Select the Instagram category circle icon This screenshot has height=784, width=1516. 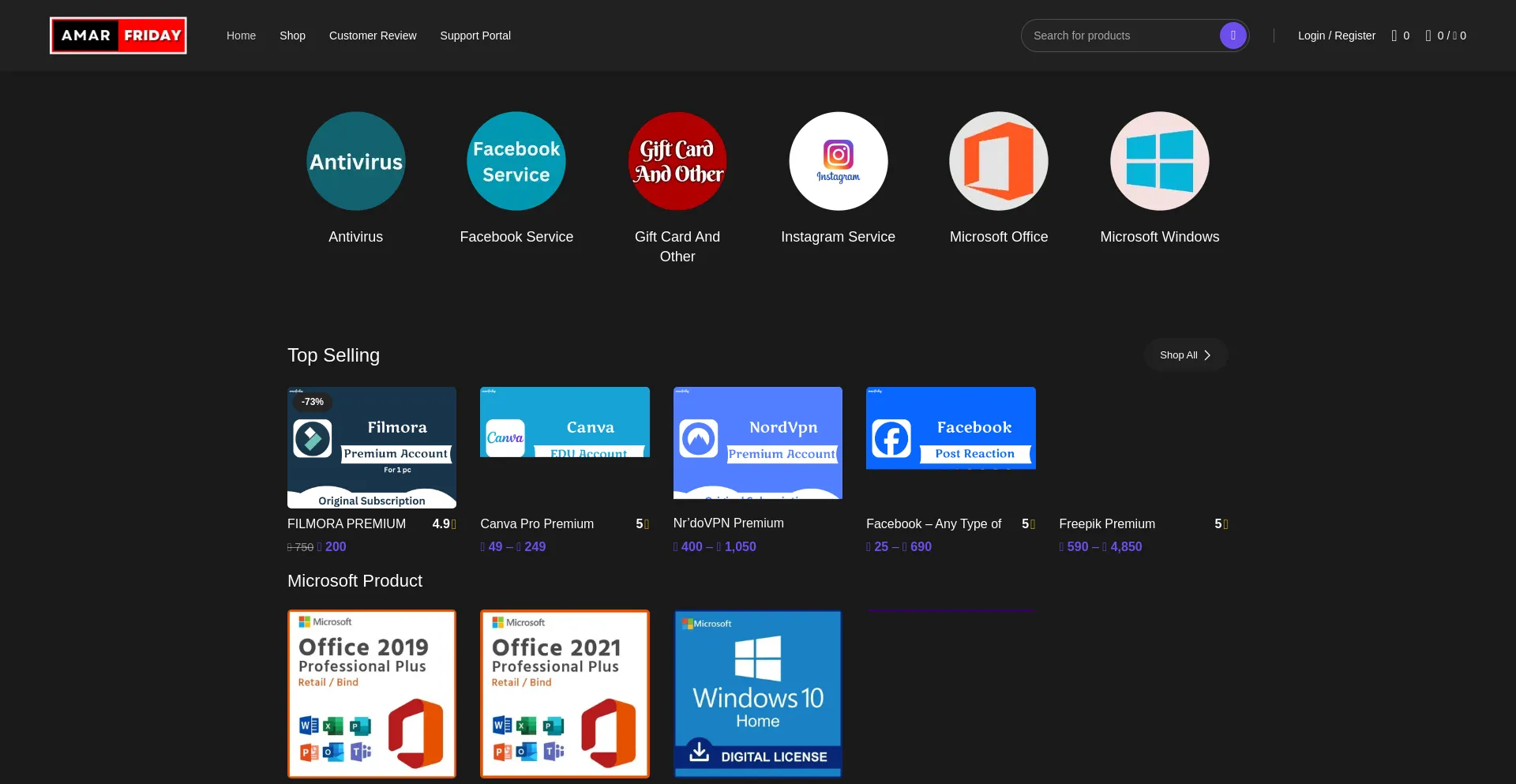pyautogui.click(x=839, y=161)
